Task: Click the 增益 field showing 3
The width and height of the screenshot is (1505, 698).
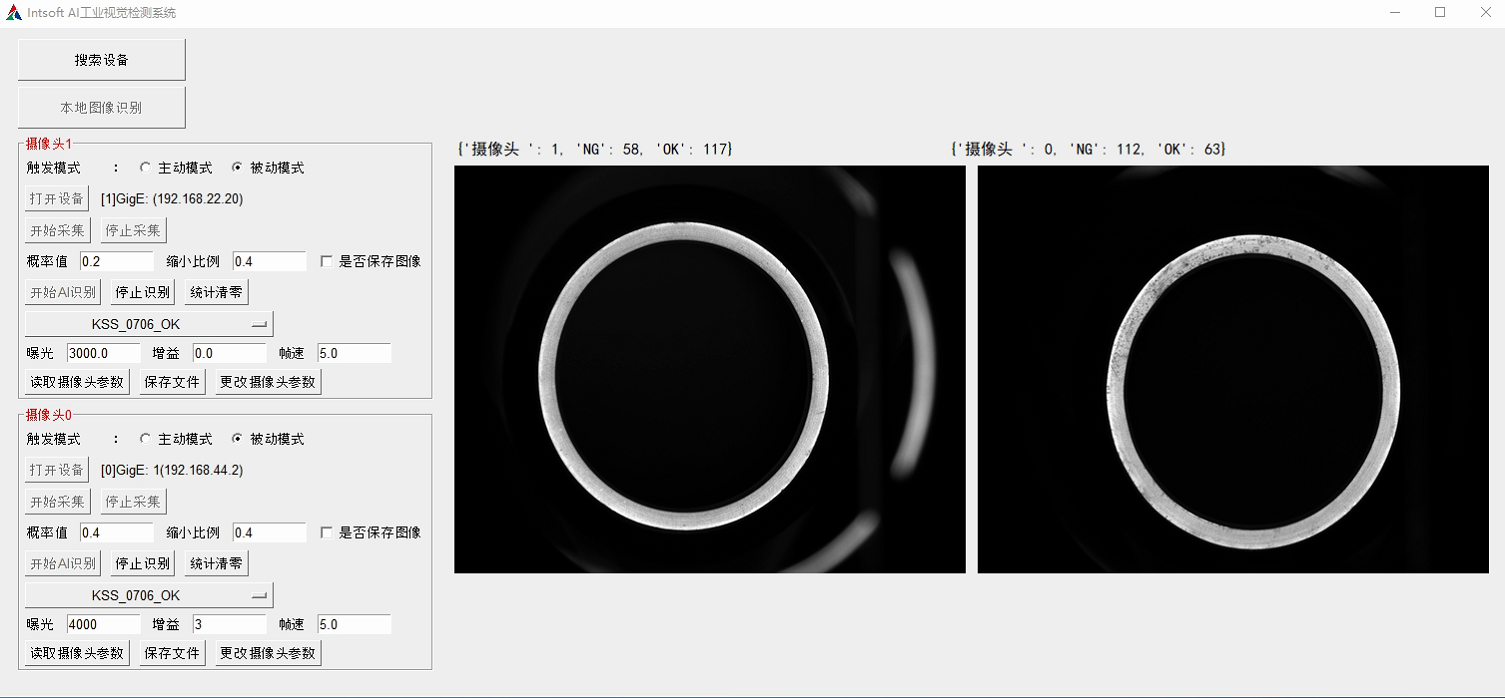Action: click(229, 624)
